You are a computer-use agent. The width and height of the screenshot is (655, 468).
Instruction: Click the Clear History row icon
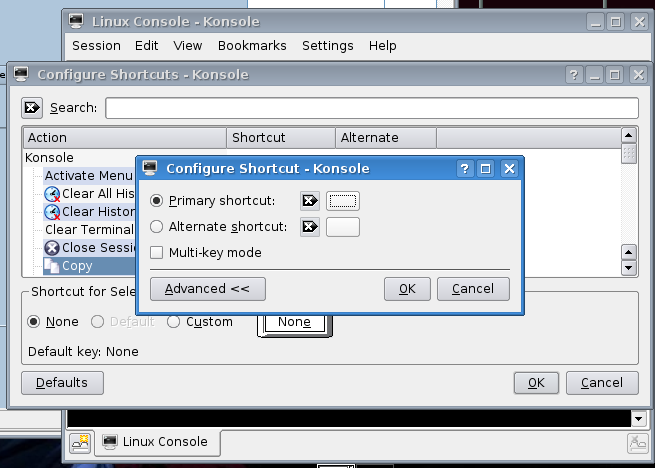click(x=52, y=212)
